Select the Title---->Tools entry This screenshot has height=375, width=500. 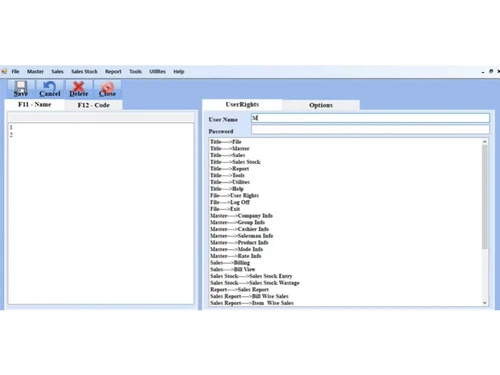[x=227, y=175]
